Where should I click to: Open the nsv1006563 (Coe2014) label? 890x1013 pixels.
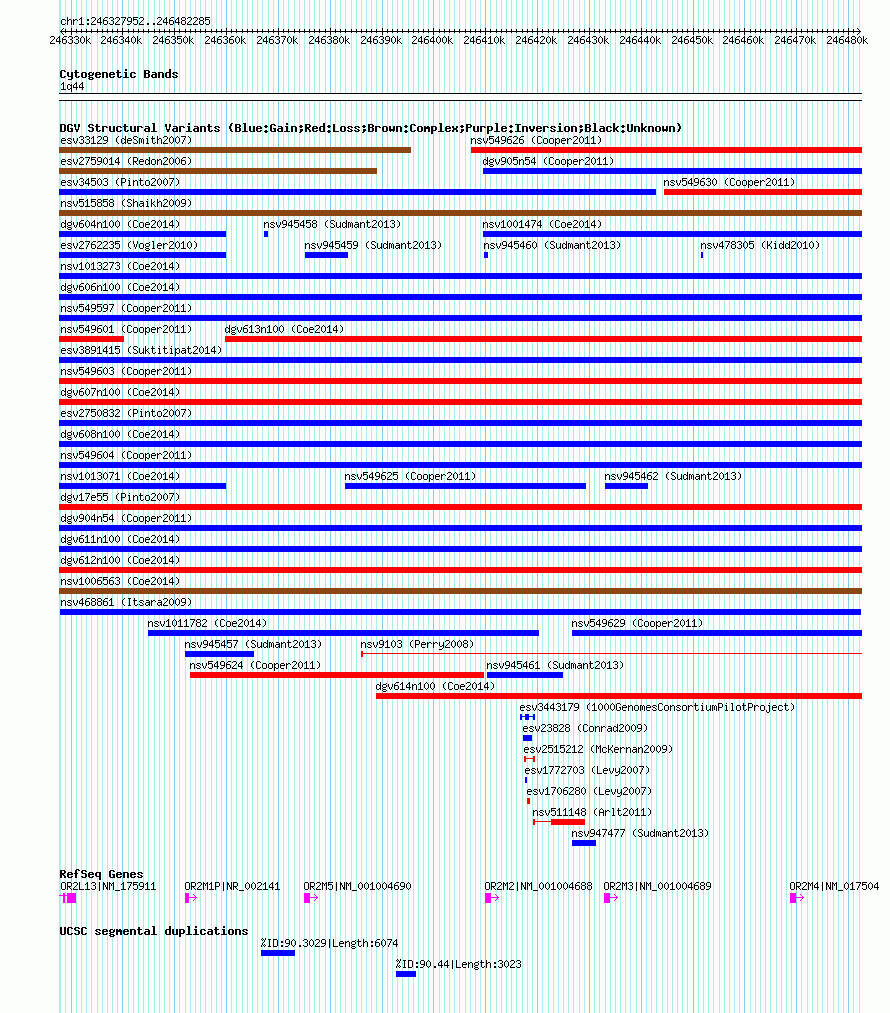click(120, 581)
